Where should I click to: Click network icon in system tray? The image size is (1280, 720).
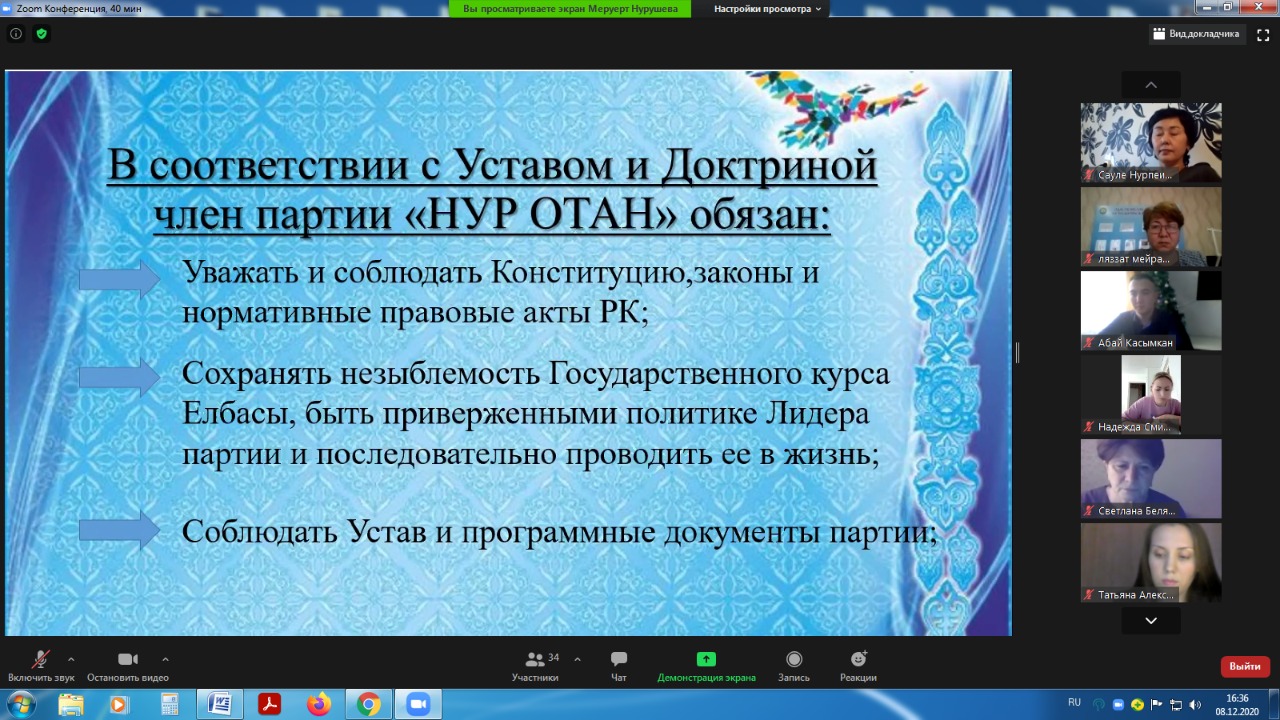pos(1176,704)
